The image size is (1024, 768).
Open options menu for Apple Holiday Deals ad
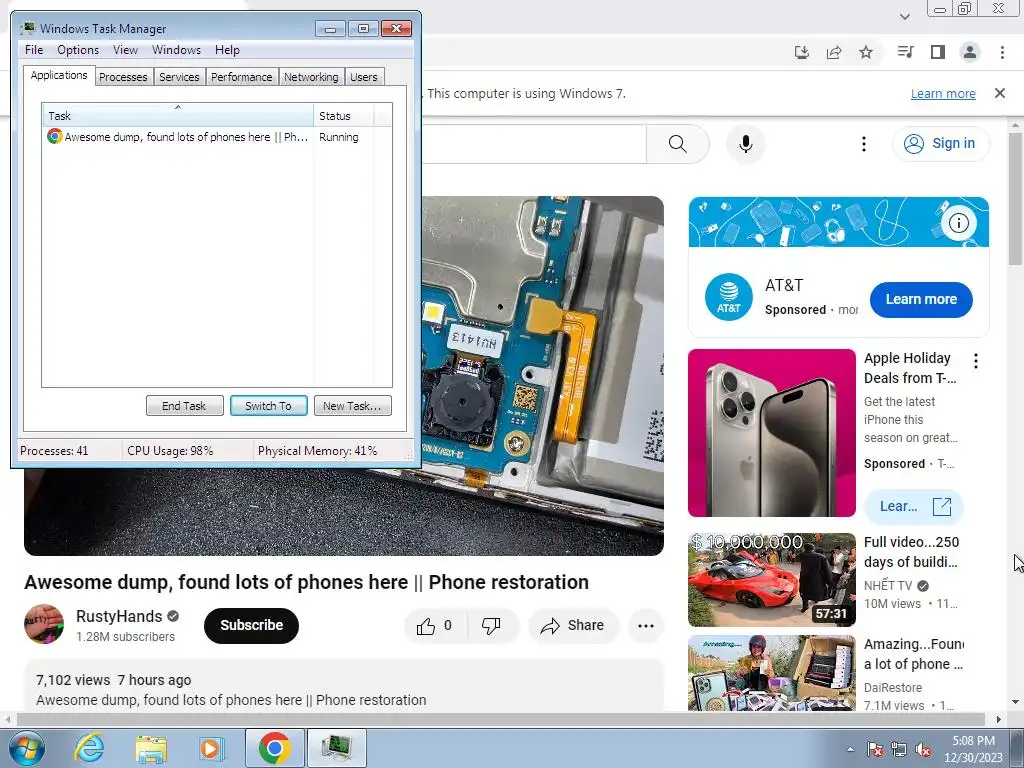tap(976, 361)
